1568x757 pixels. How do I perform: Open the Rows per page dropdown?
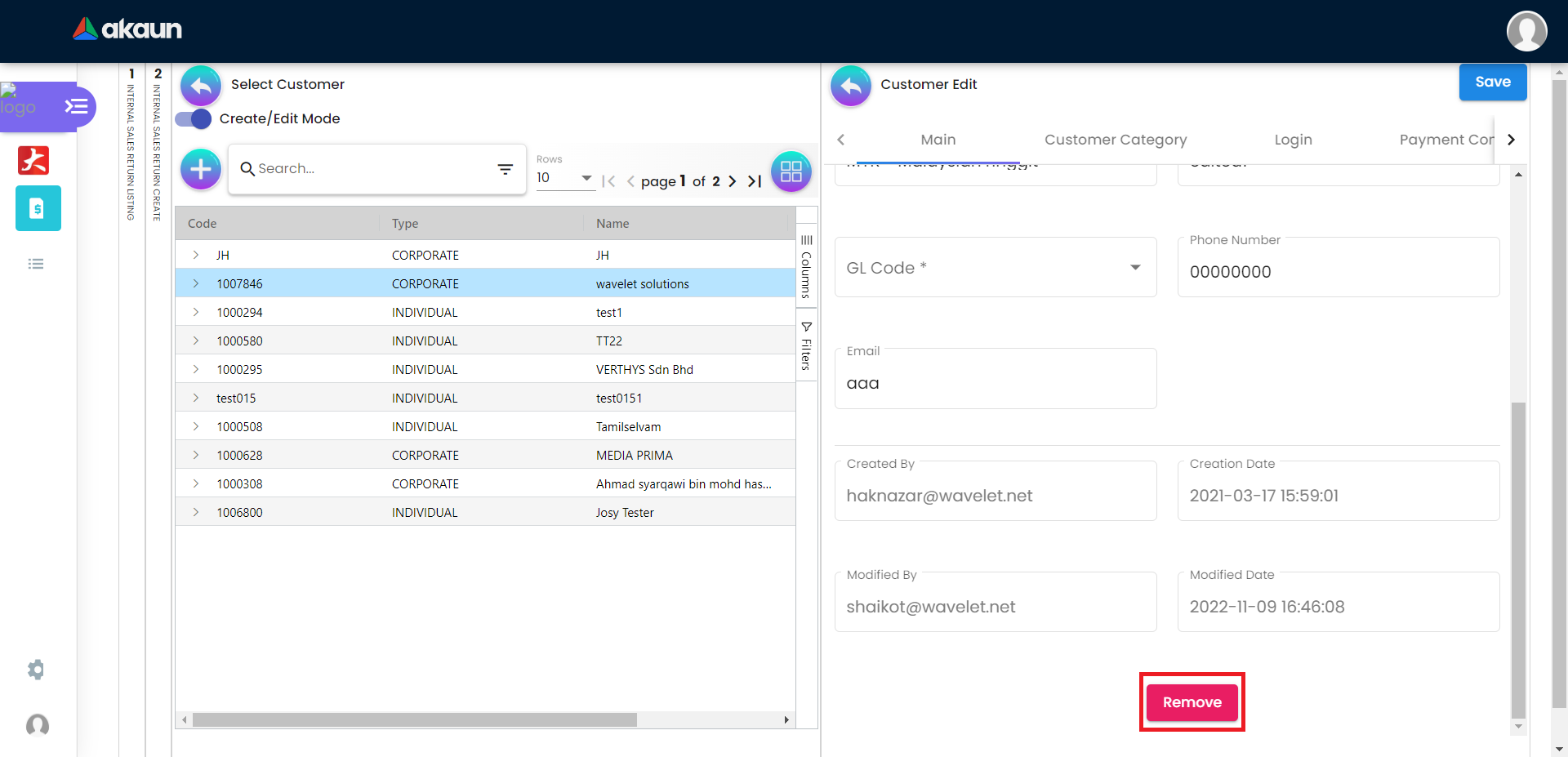tap(564, 178)
